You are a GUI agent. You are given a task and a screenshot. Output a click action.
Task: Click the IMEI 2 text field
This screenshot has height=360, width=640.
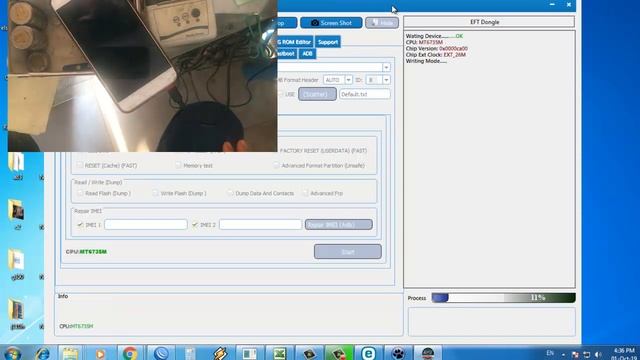click(x=260, y=224)
